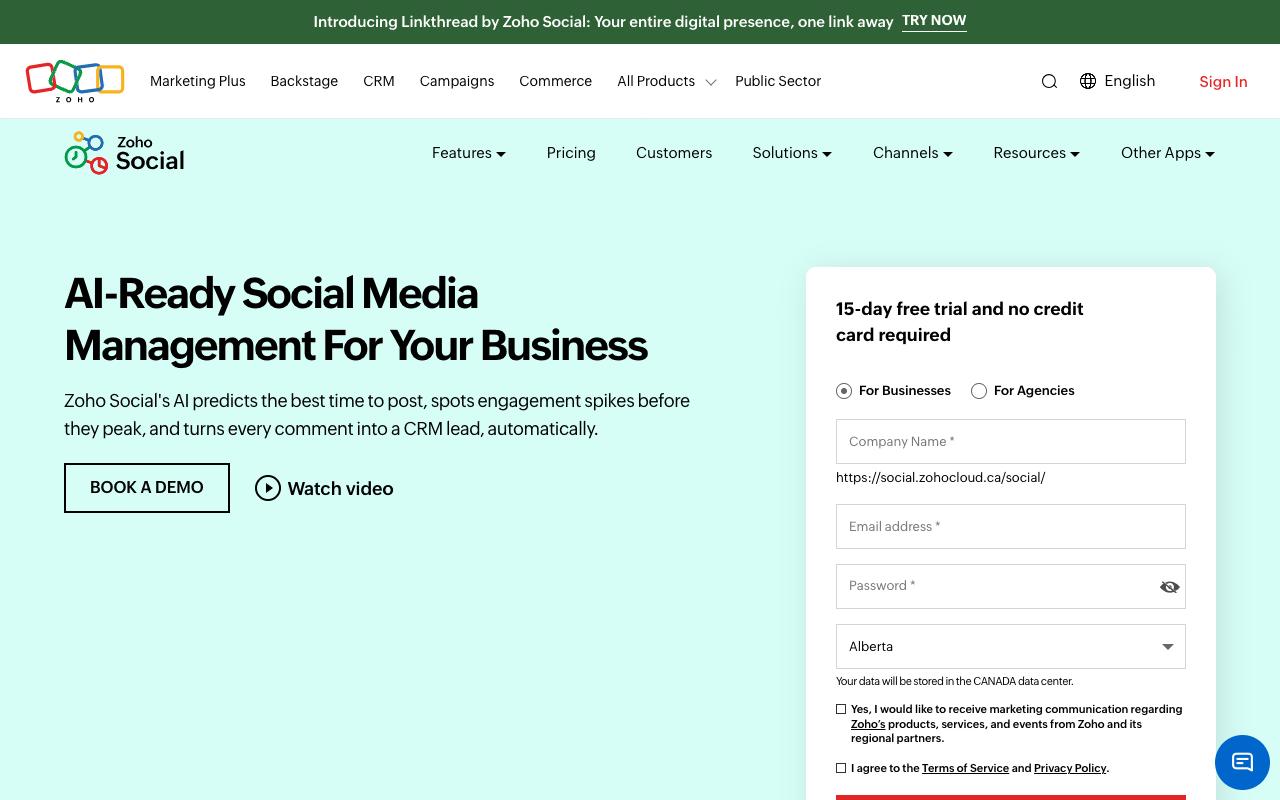Open the search magnifier icon
Screen dimensions: 1280x800
coord(1049,82)
